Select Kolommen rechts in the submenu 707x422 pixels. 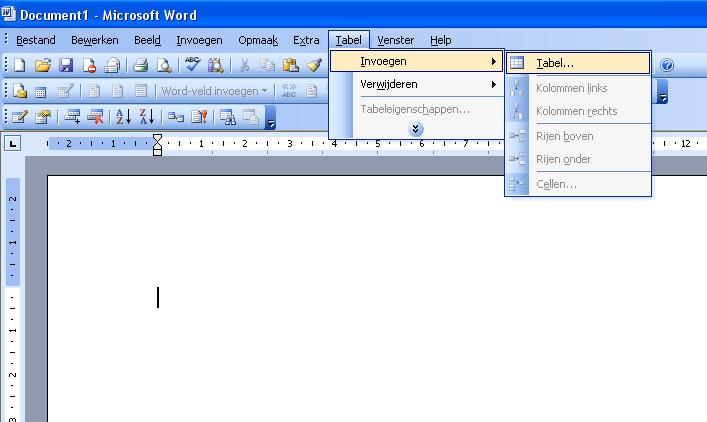[578, 111]
